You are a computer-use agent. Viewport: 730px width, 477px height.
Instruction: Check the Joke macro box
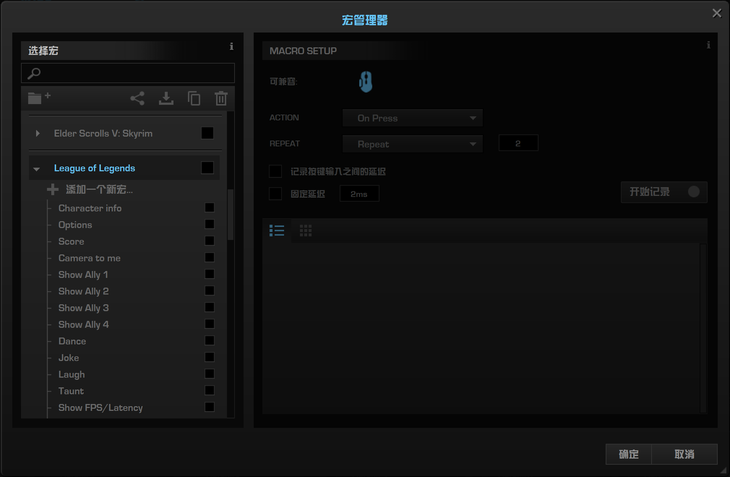210,357
